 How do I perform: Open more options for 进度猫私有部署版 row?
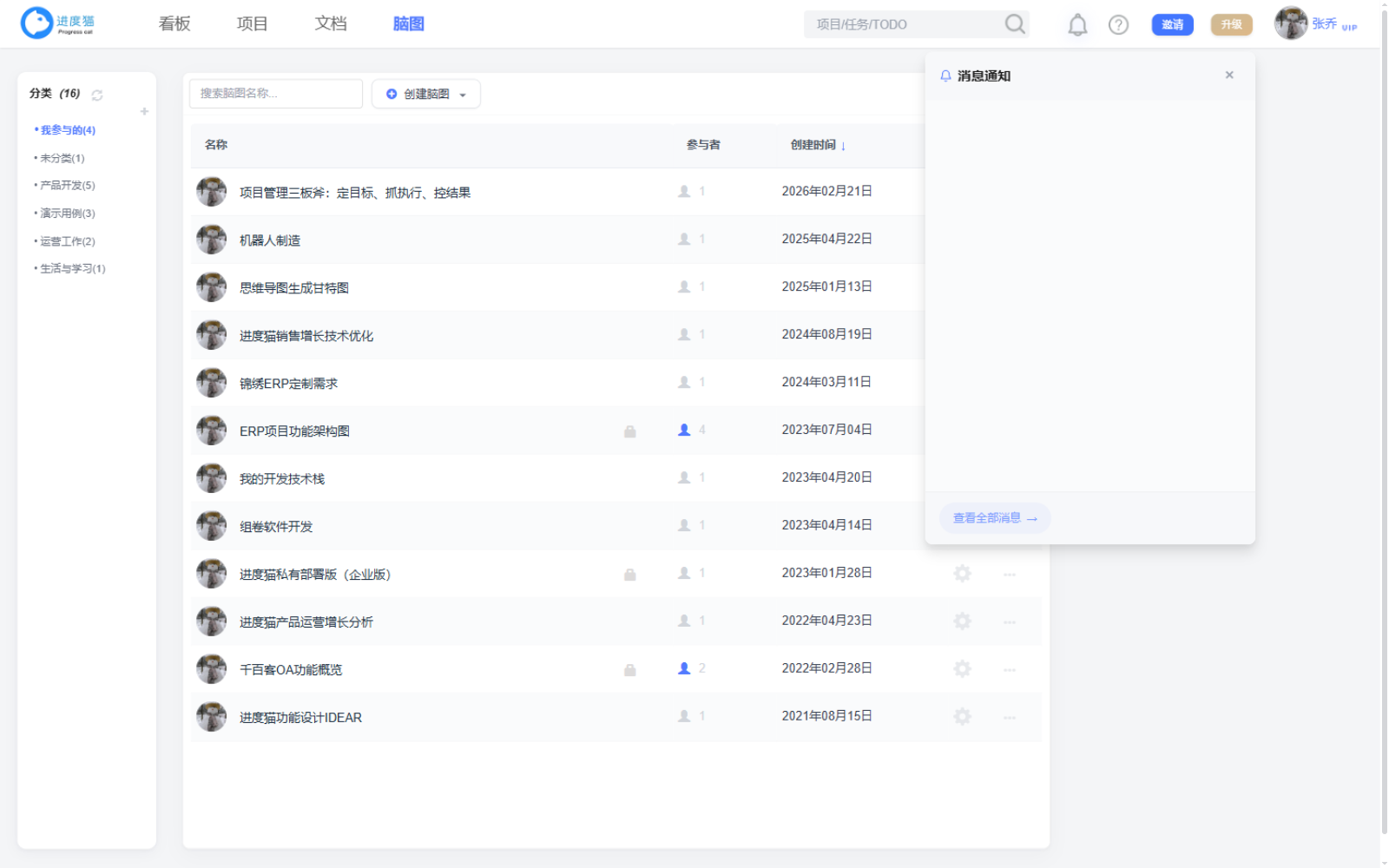pos(1010,575)
